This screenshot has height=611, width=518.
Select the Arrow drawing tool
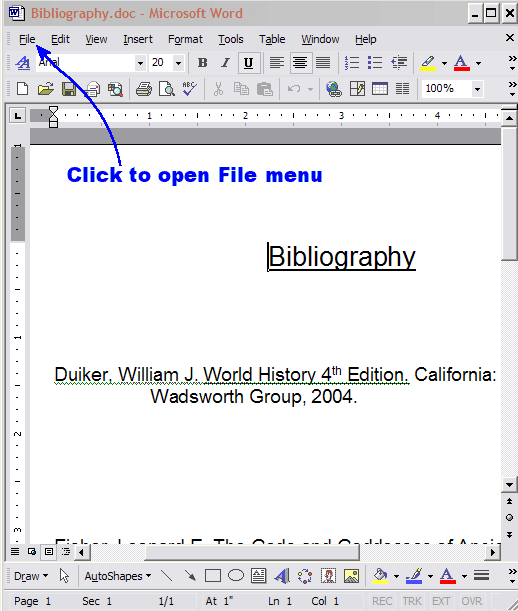click(190, 576)
